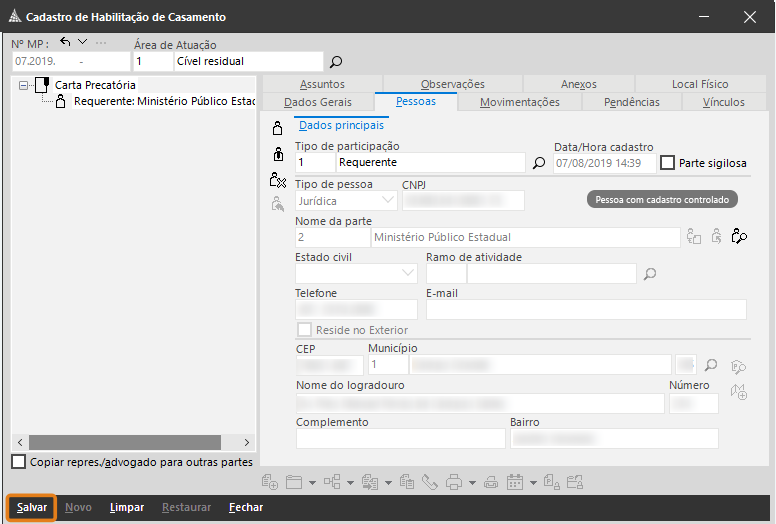This screenshot has width=776, height=524.
Task: Click Pessoa com cadastro controlado badge
Action: point(662,199)
